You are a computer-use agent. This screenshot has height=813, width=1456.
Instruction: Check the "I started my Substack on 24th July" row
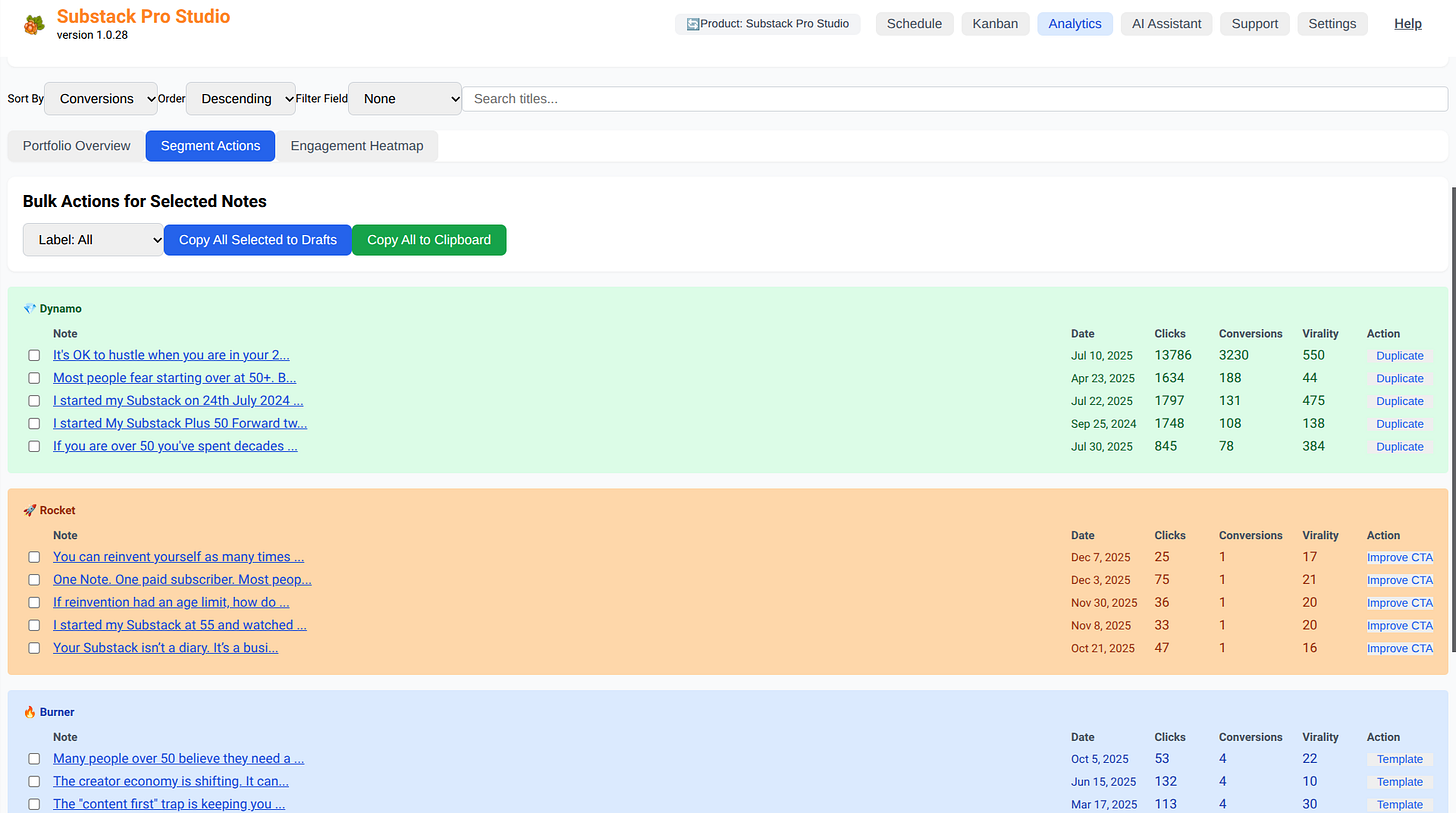pos(34,401)
